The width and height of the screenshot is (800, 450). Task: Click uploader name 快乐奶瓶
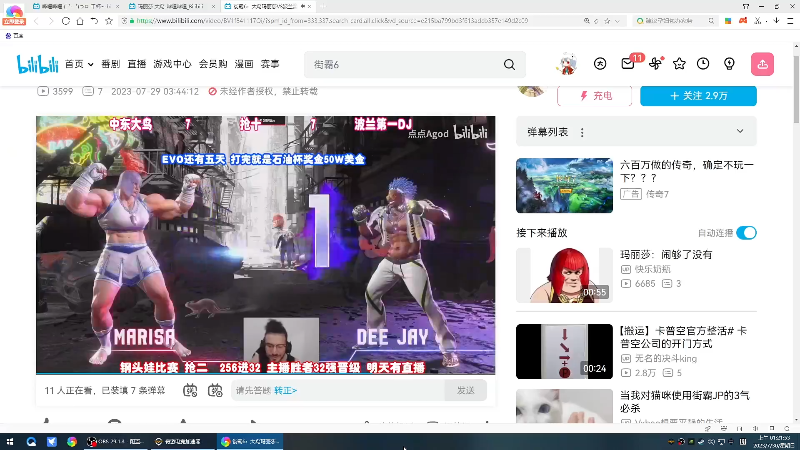pos(653,269)
